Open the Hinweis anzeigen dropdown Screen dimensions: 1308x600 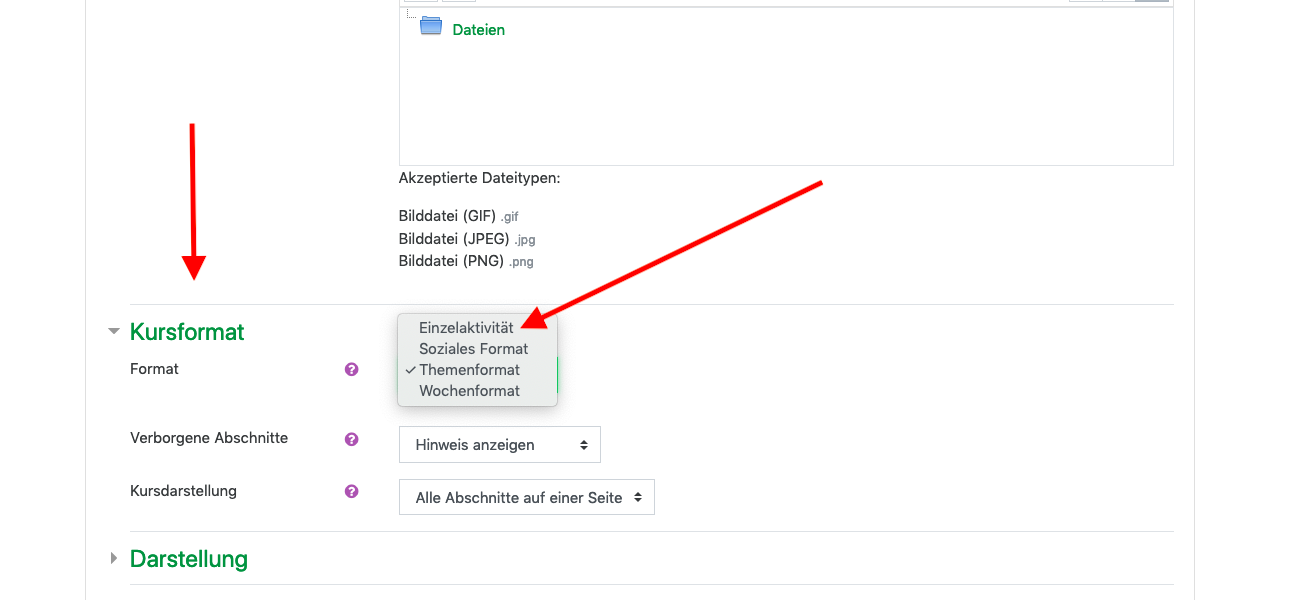(500, 445)
